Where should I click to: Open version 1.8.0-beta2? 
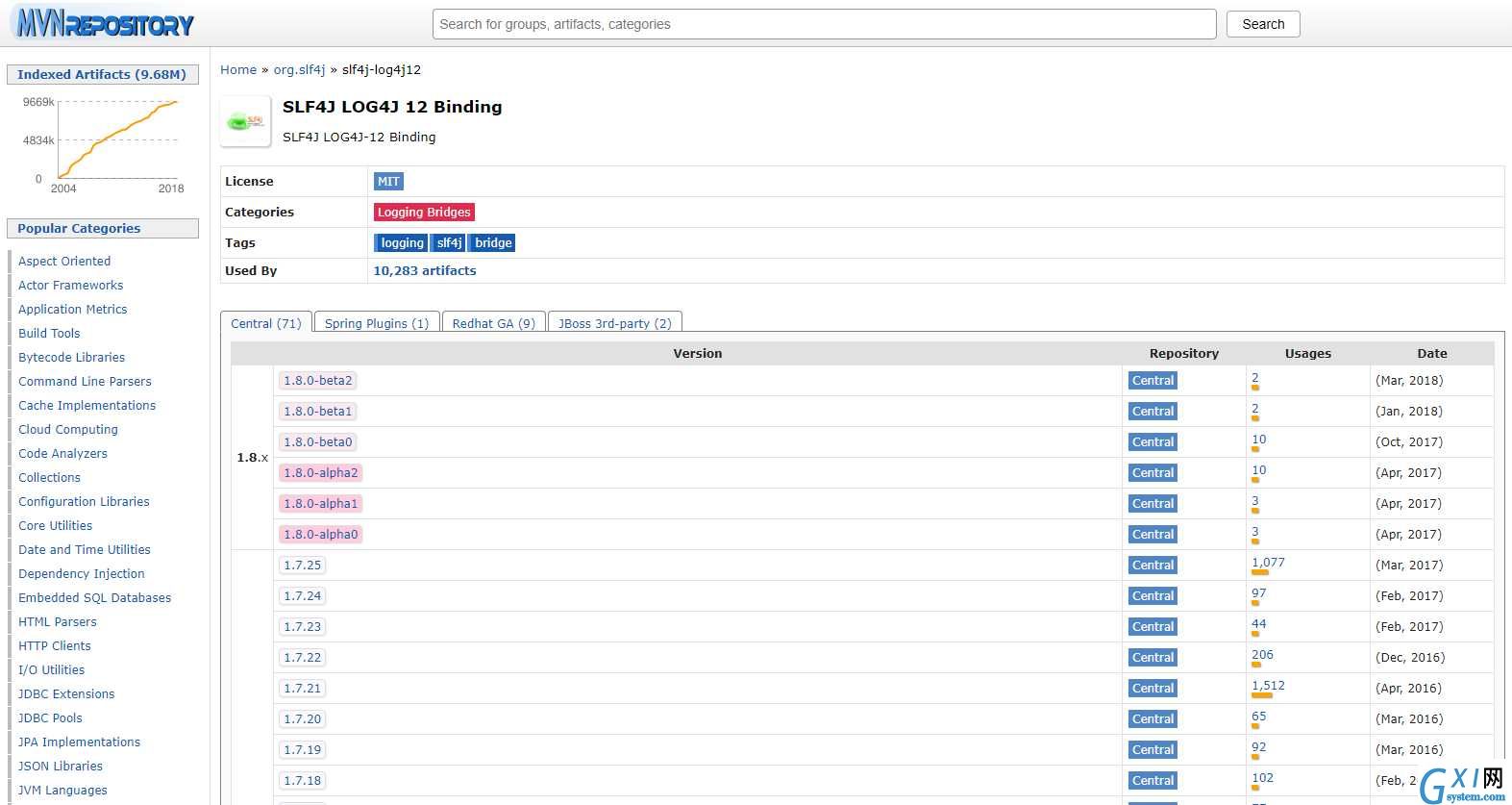pyautogui.click(x=318, y=381)
